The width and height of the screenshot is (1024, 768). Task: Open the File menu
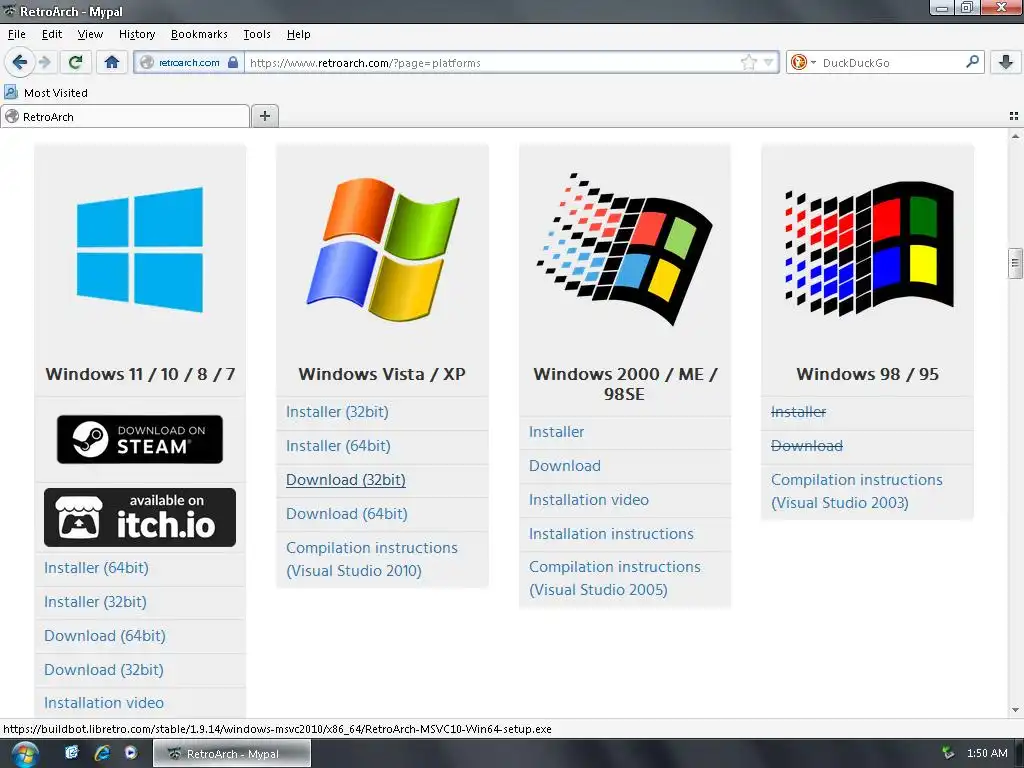[16, 34]
